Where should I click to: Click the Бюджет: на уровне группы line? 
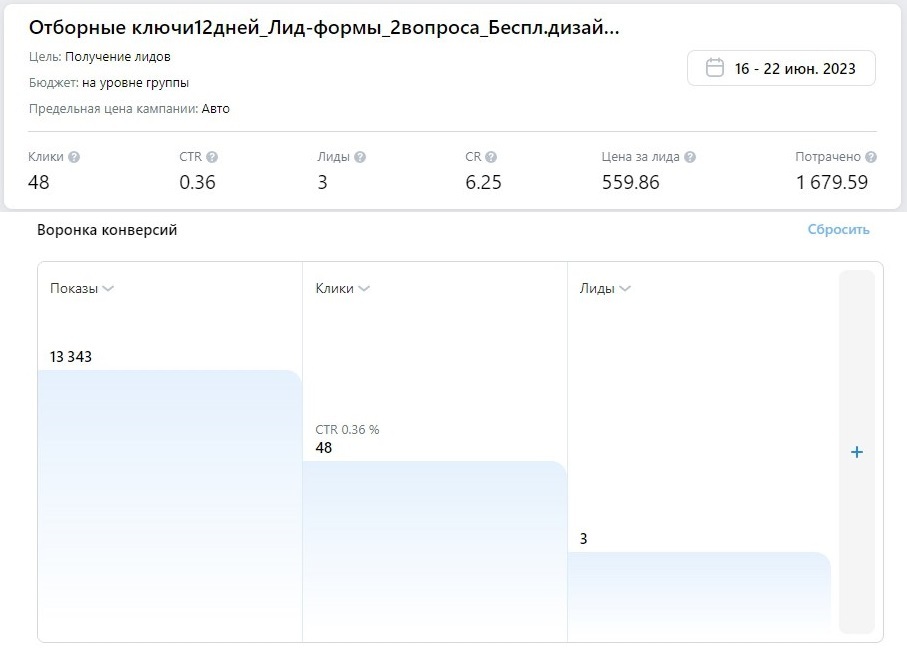(x=109, y=83)
